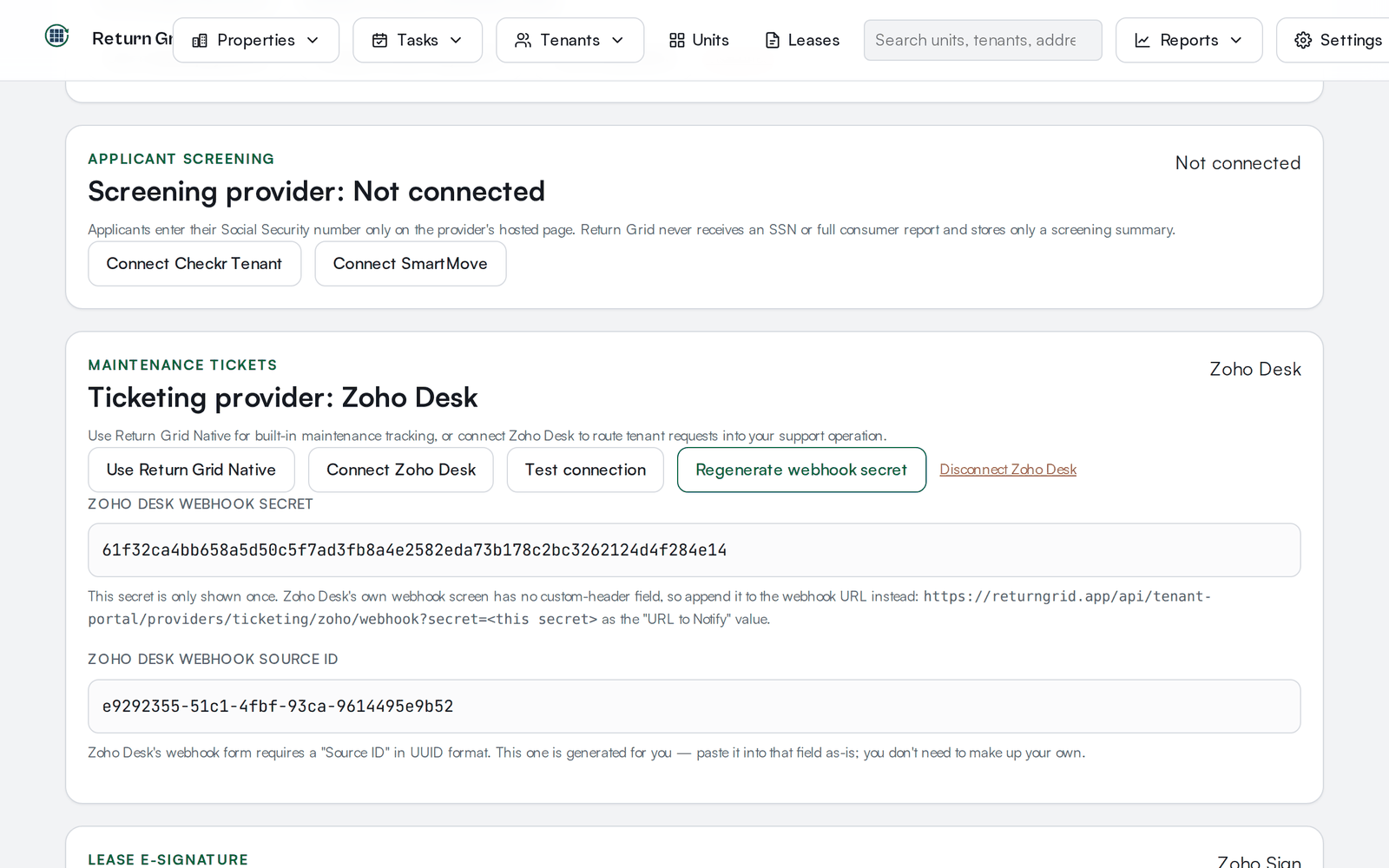The height and width of the screenshot is (868, 1389).
Task: Open the Units page
Action: (x=699, y=41)
